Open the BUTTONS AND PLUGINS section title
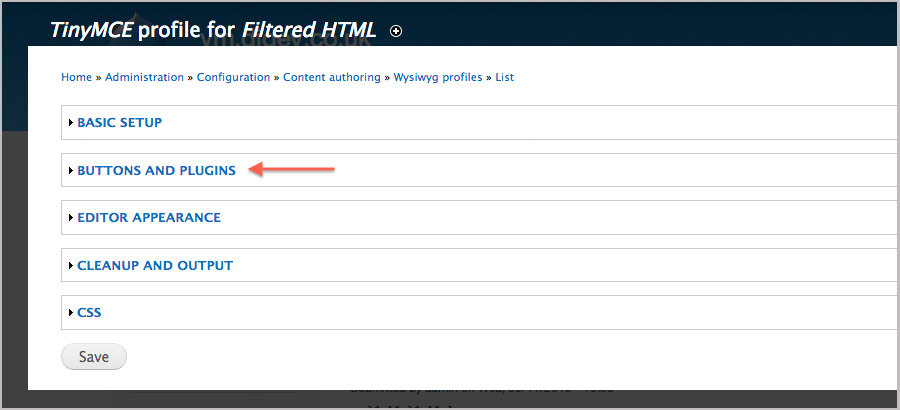 pyautogui.click(x=156, y=171)
